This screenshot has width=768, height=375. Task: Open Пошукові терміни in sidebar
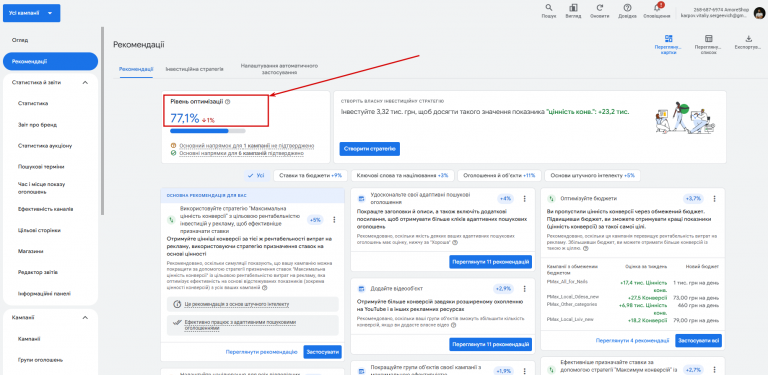pos(41,167)
